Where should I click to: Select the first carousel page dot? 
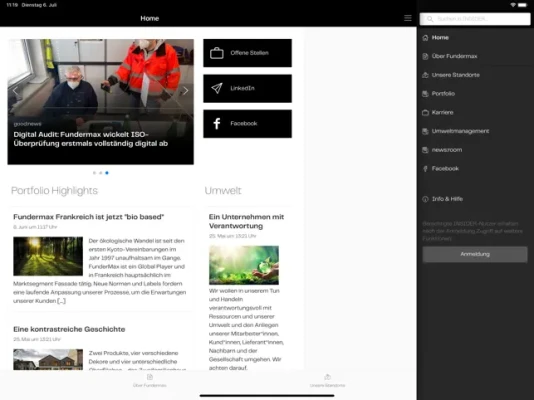click(x=94, y=173)
